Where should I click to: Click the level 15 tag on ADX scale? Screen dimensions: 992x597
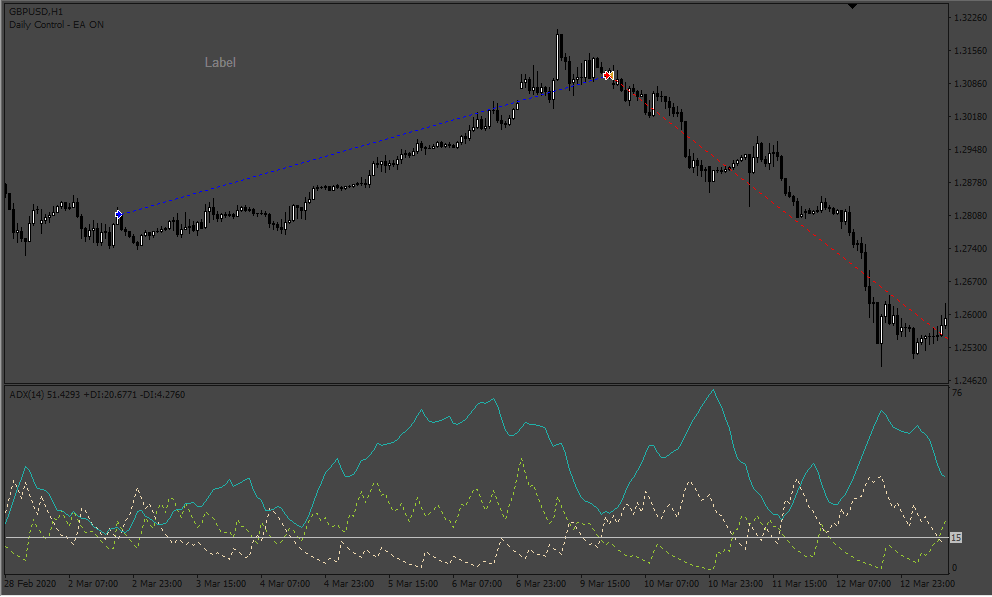click(956, 538)
